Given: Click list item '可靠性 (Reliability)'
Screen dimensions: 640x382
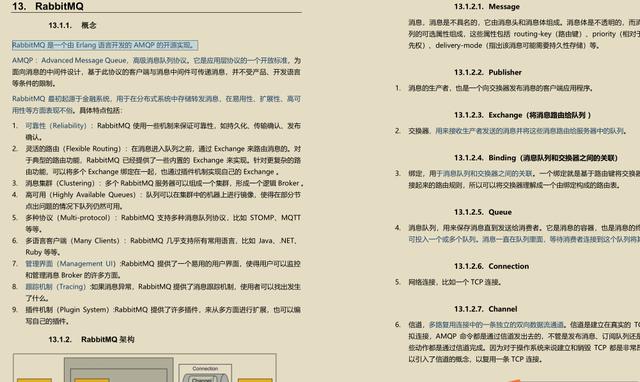Looking at the screenshot, I should coord(163,131).
